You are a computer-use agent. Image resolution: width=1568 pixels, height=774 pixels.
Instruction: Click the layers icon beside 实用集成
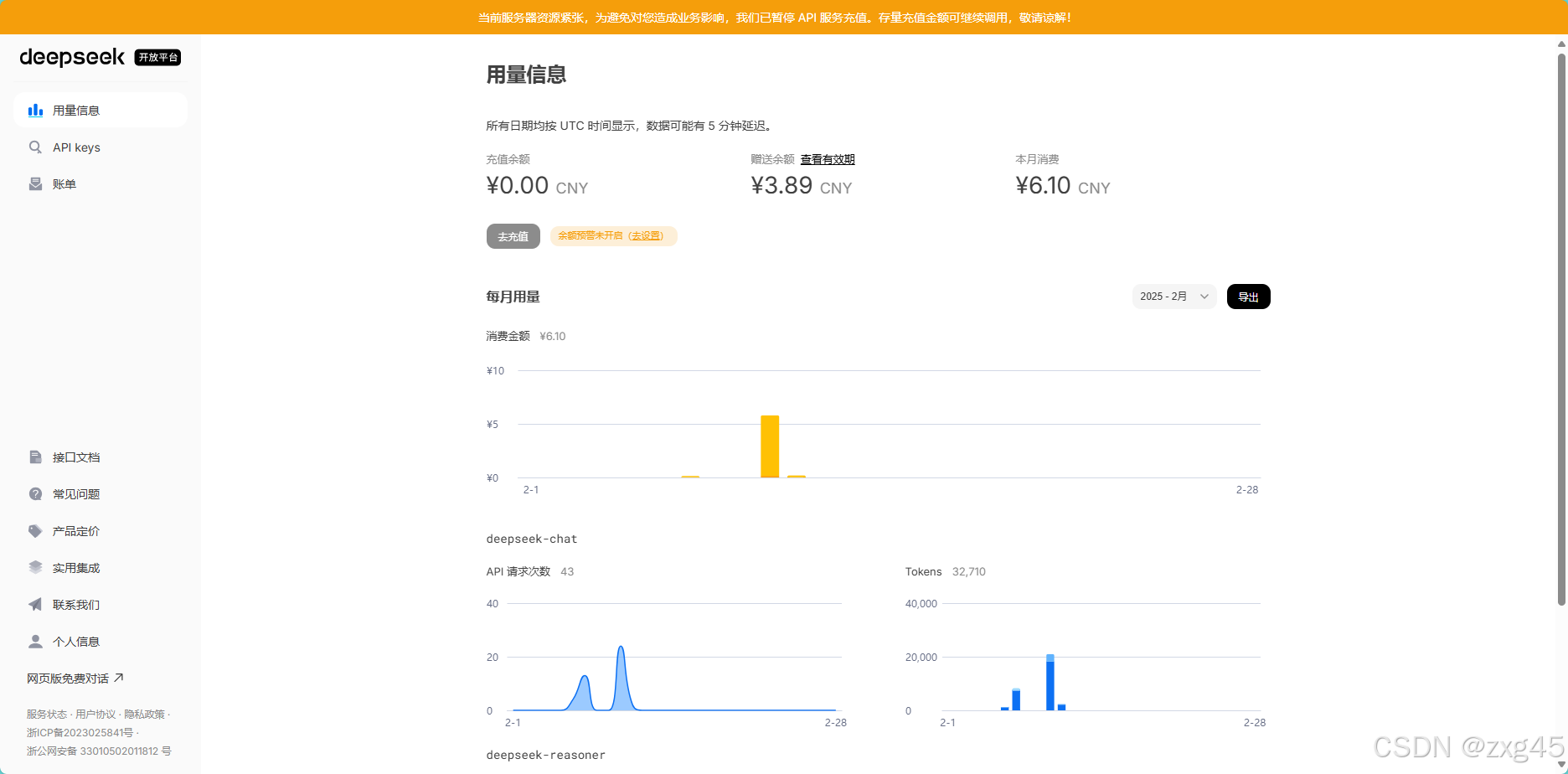tap(35, 568)
